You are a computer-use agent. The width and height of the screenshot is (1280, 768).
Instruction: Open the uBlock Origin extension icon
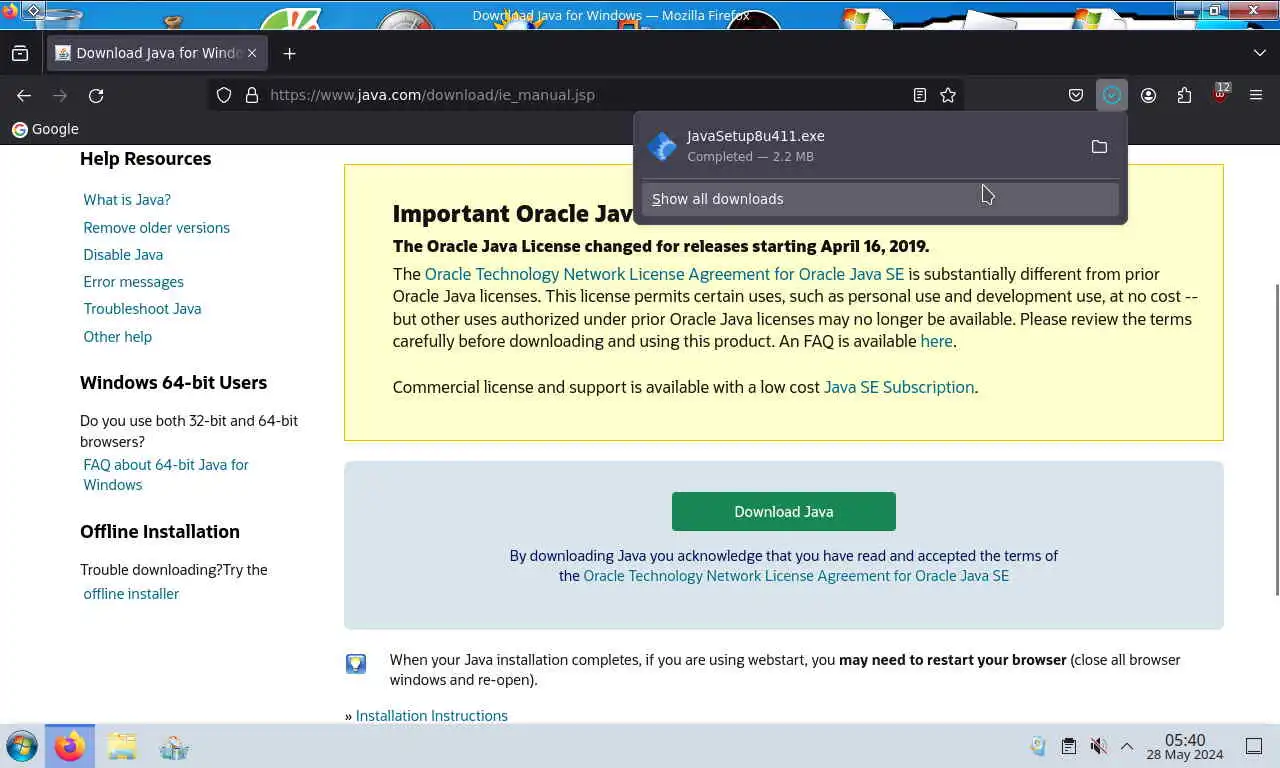[1220, 94]
